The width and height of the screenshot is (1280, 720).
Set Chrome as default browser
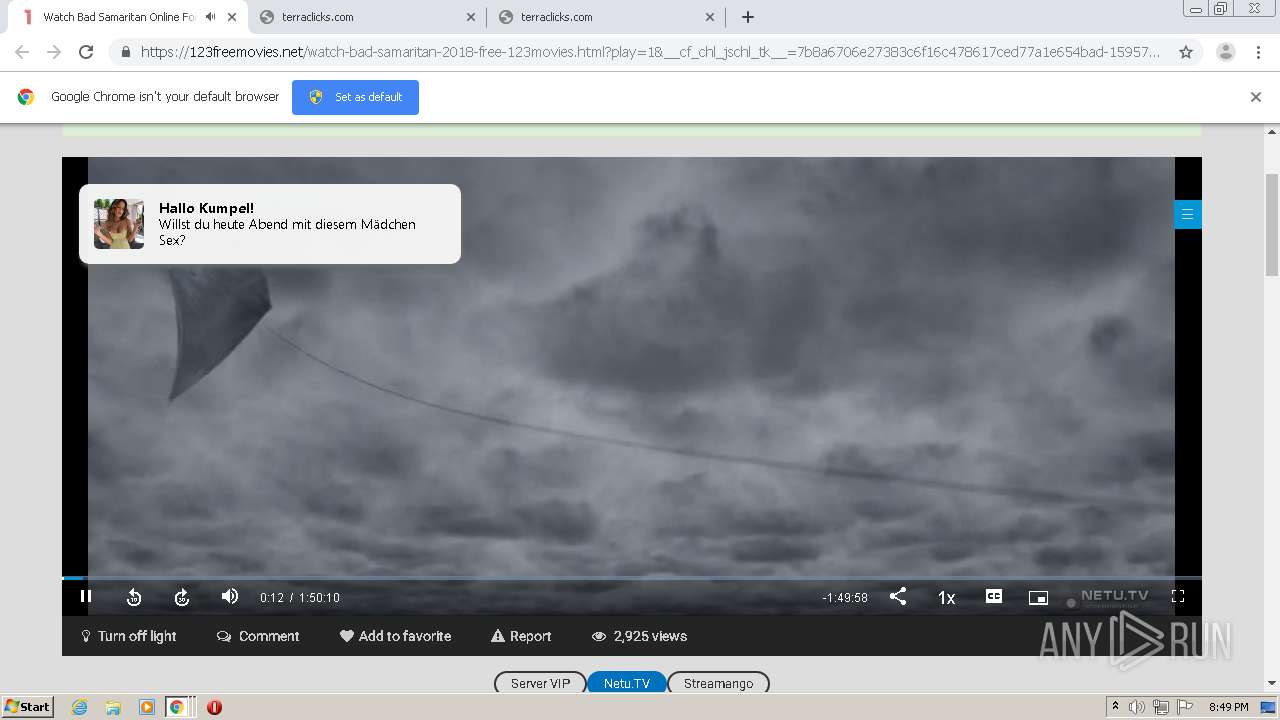pyautogui.click(x=355, y=97)
